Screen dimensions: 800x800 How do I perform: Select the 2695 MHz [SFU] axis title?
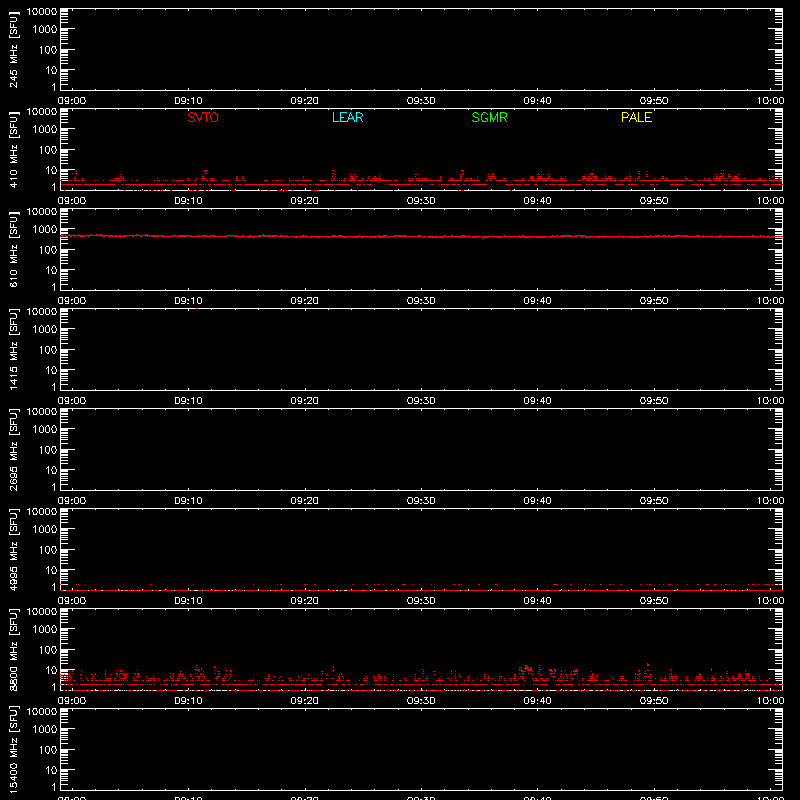13,449
